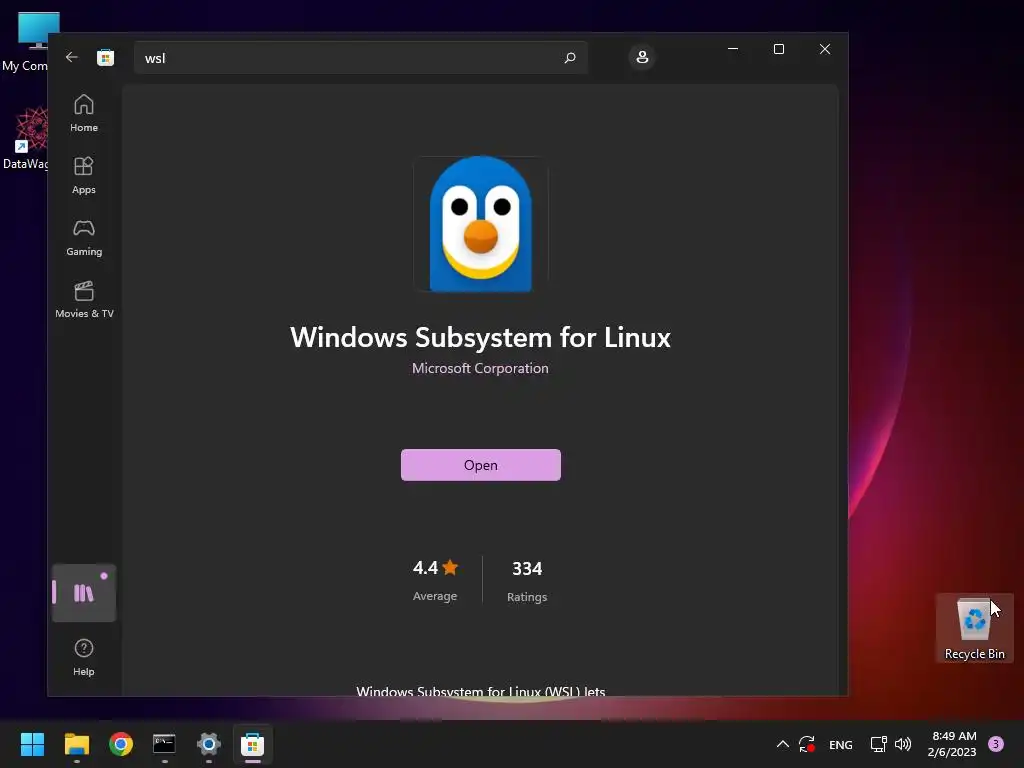Select the Recycle Bin desktop icon
This screenshot has width=1024, height=768.
(x=974, y=628)
